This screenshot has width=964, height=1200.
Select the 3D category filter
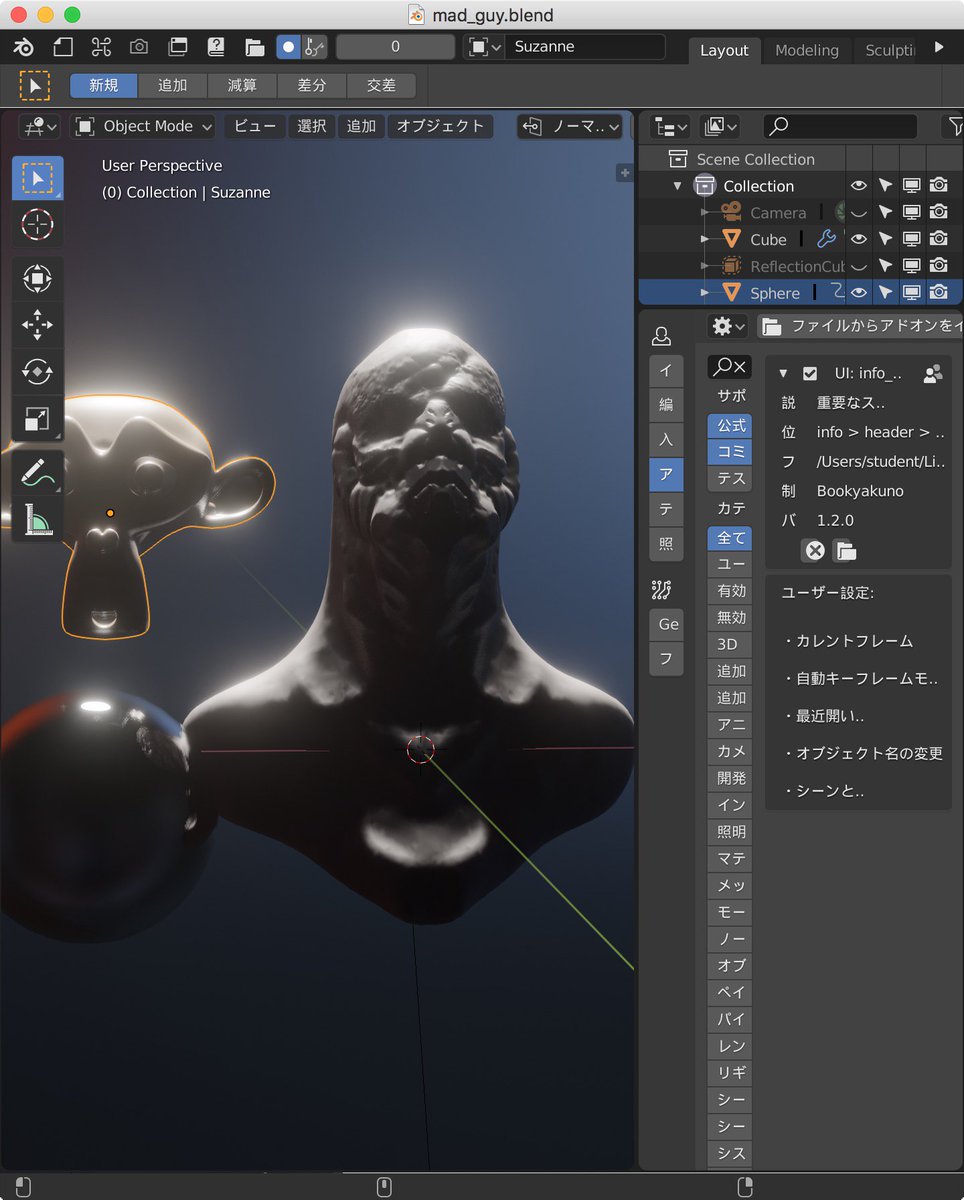pyautogui.click(x=731, y=644)
